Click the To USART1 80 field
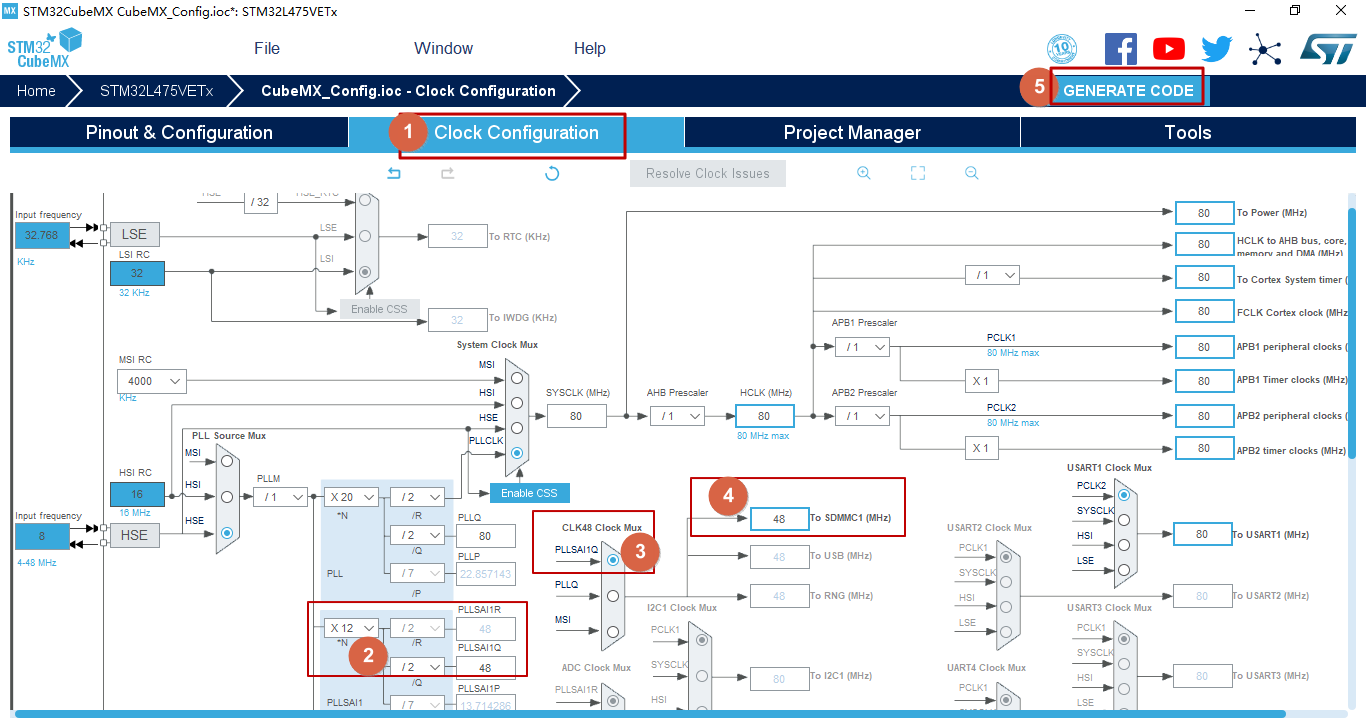 (1203, 534)
